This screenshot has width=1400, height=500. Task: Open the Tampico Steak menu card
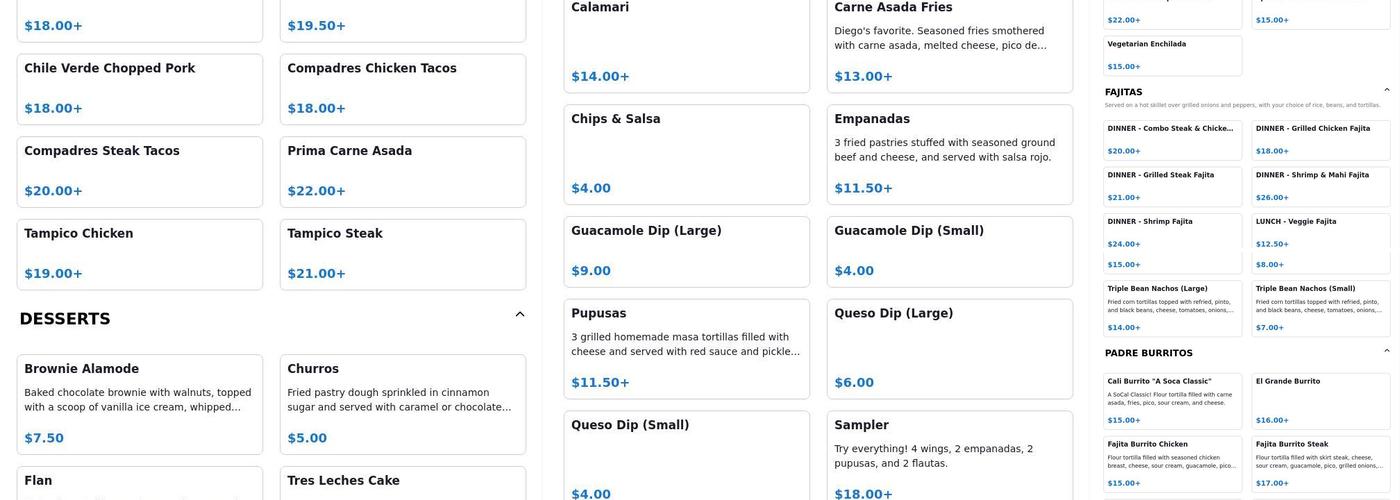coord(403,255)
